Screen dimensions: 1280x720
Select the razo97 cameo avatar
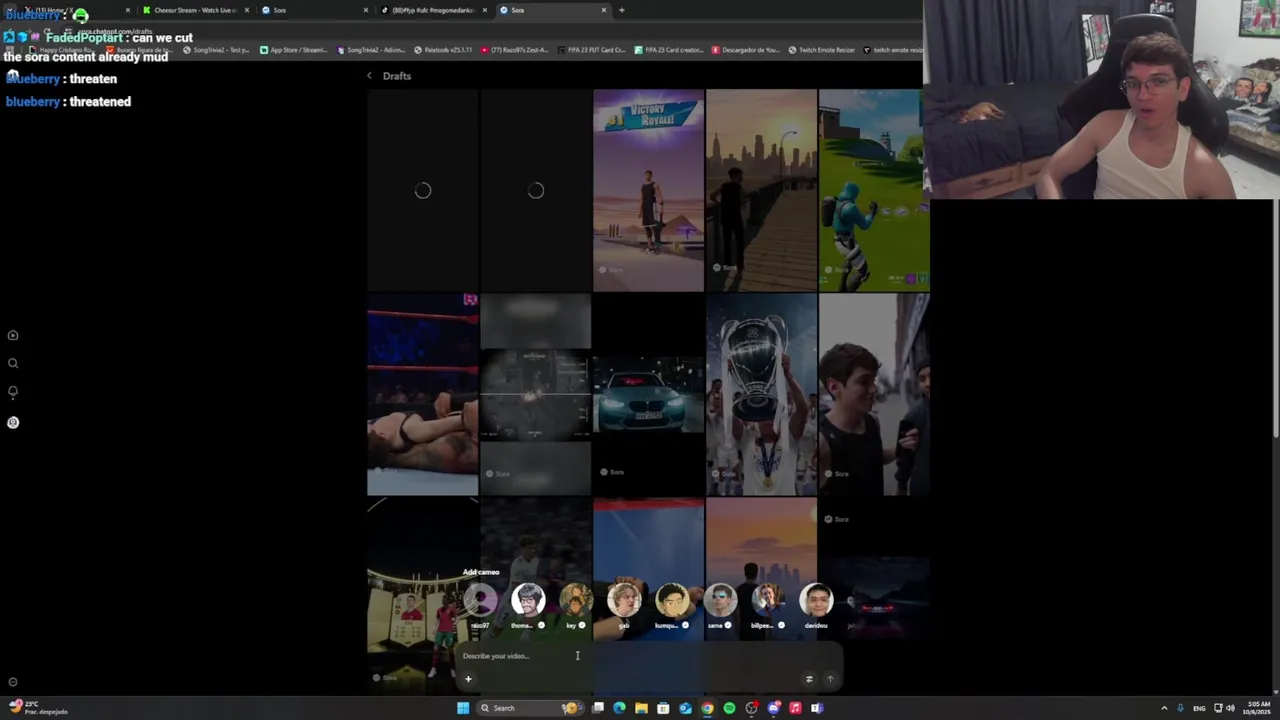click(480, 600)
